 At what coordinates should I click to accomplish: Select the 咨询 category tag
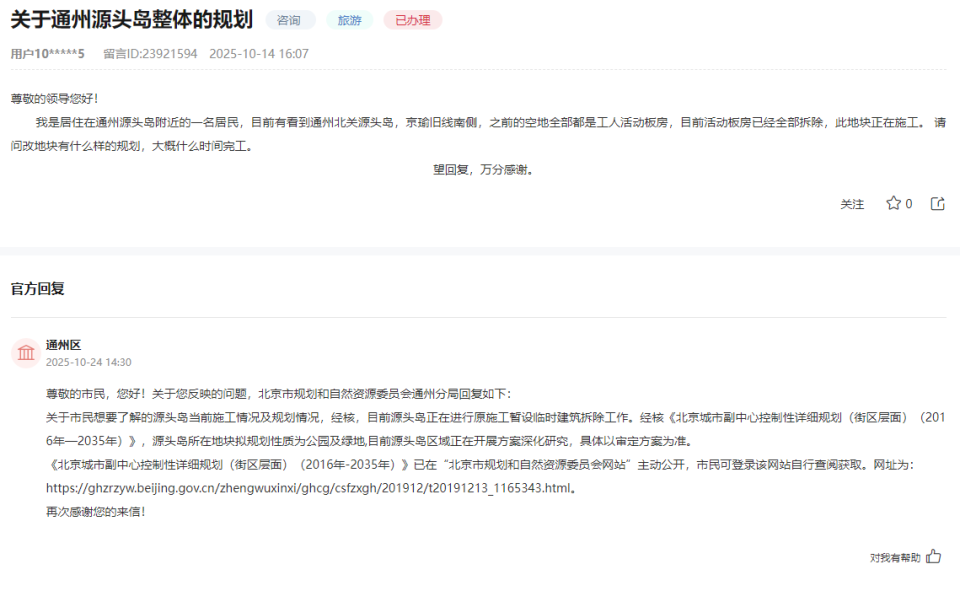(288, 19)
